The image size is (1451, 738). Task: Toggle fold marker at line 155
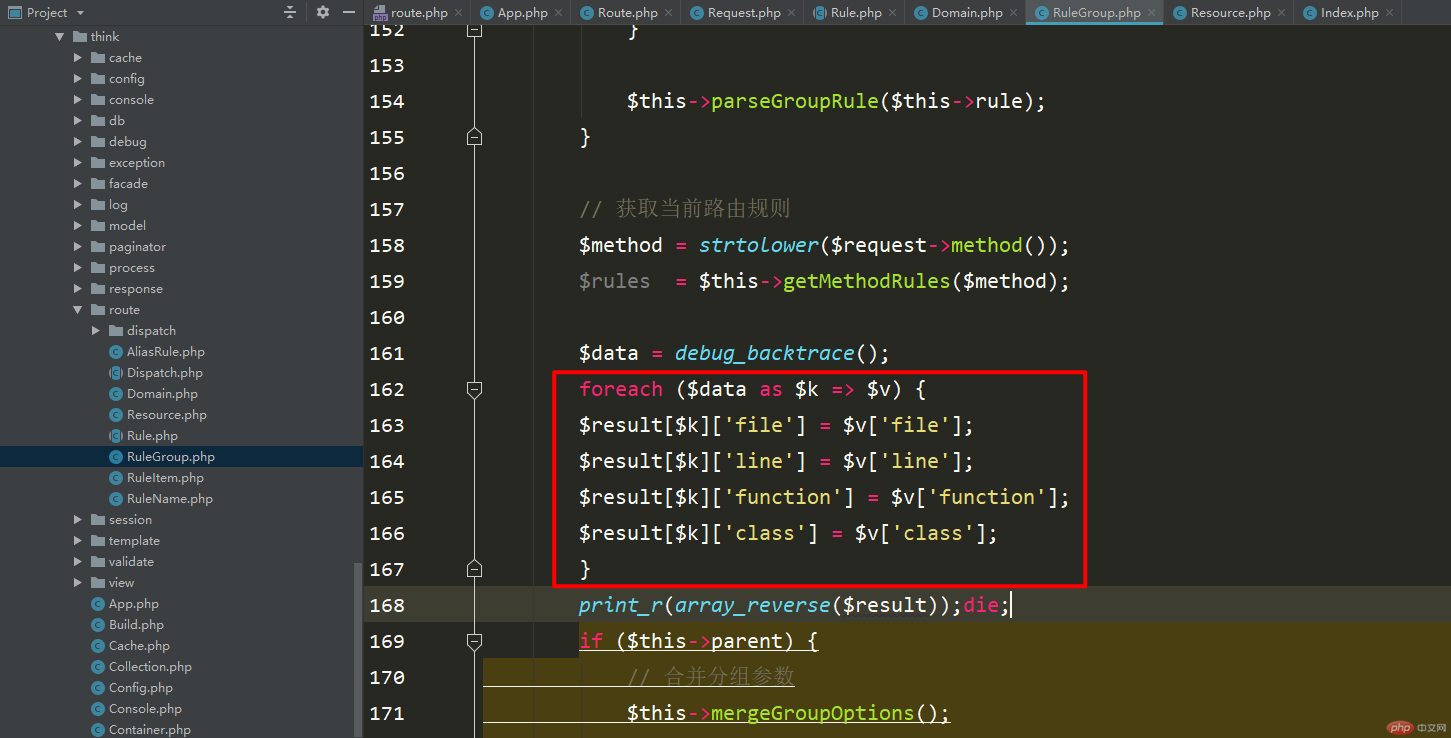[x=475, y=137]
